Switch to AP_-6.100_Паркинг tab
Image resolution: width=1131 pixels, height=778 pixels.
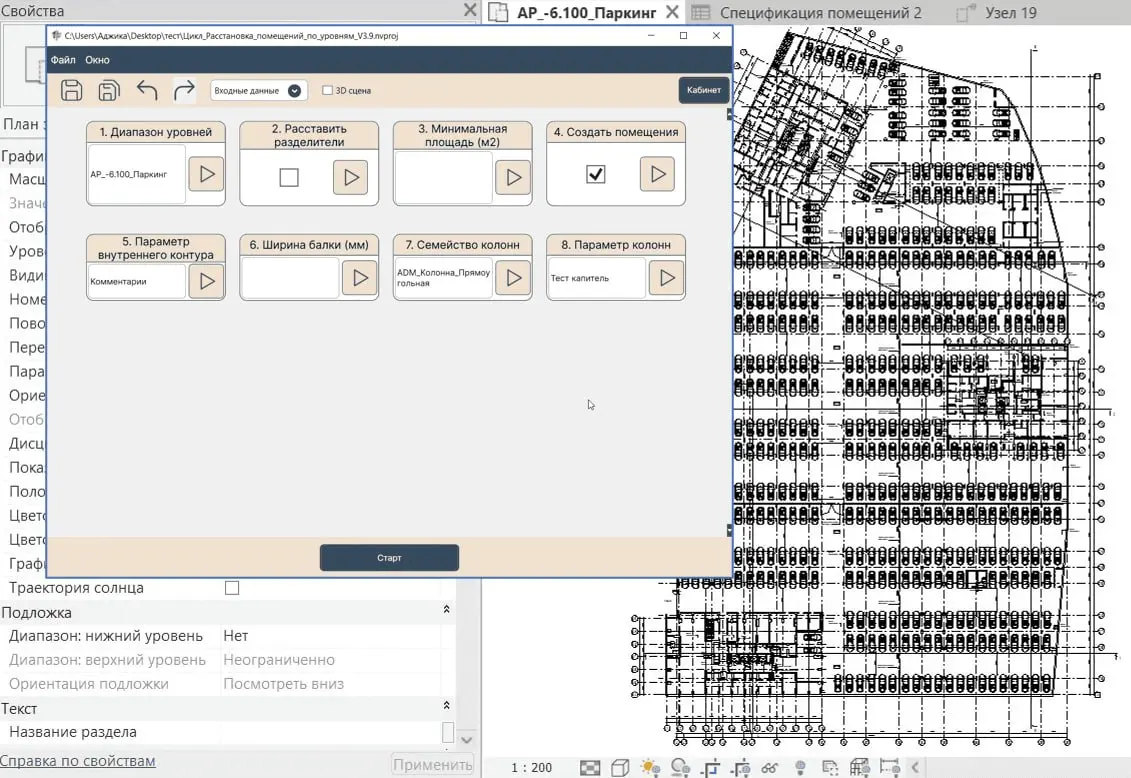(x=585, y=12)
